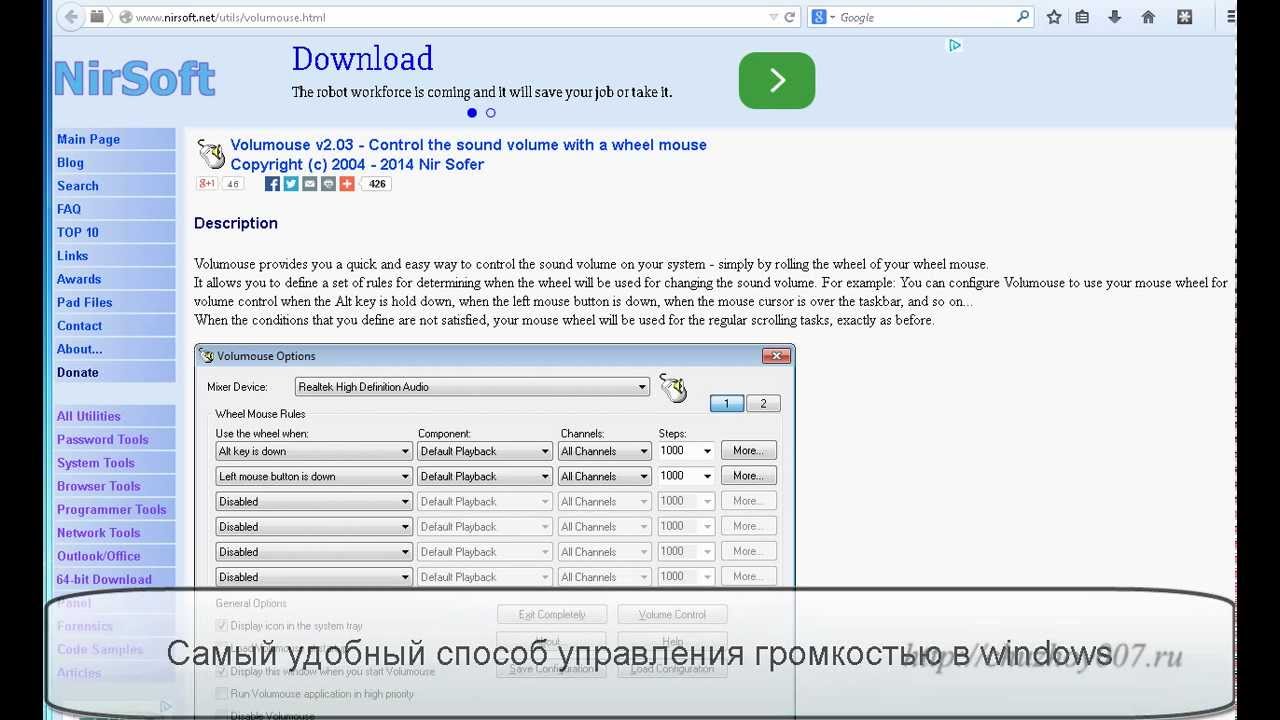Screen dimensions: 1280x720
Task: Click the Volumouse mouse icon beside title
Action: click(211, 154)
